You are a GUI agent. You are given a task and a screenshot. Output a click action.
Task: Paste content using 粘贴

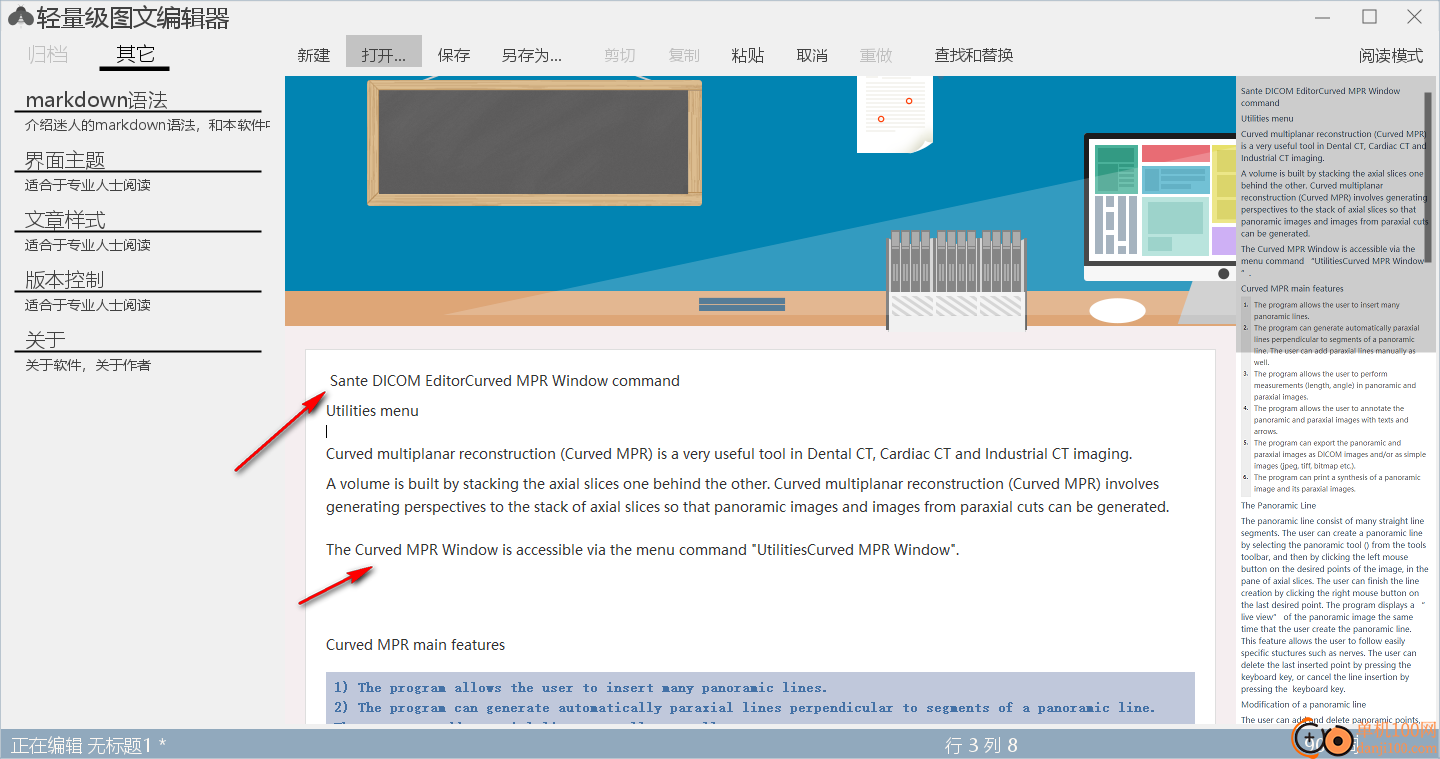click(x=748, y=55)
